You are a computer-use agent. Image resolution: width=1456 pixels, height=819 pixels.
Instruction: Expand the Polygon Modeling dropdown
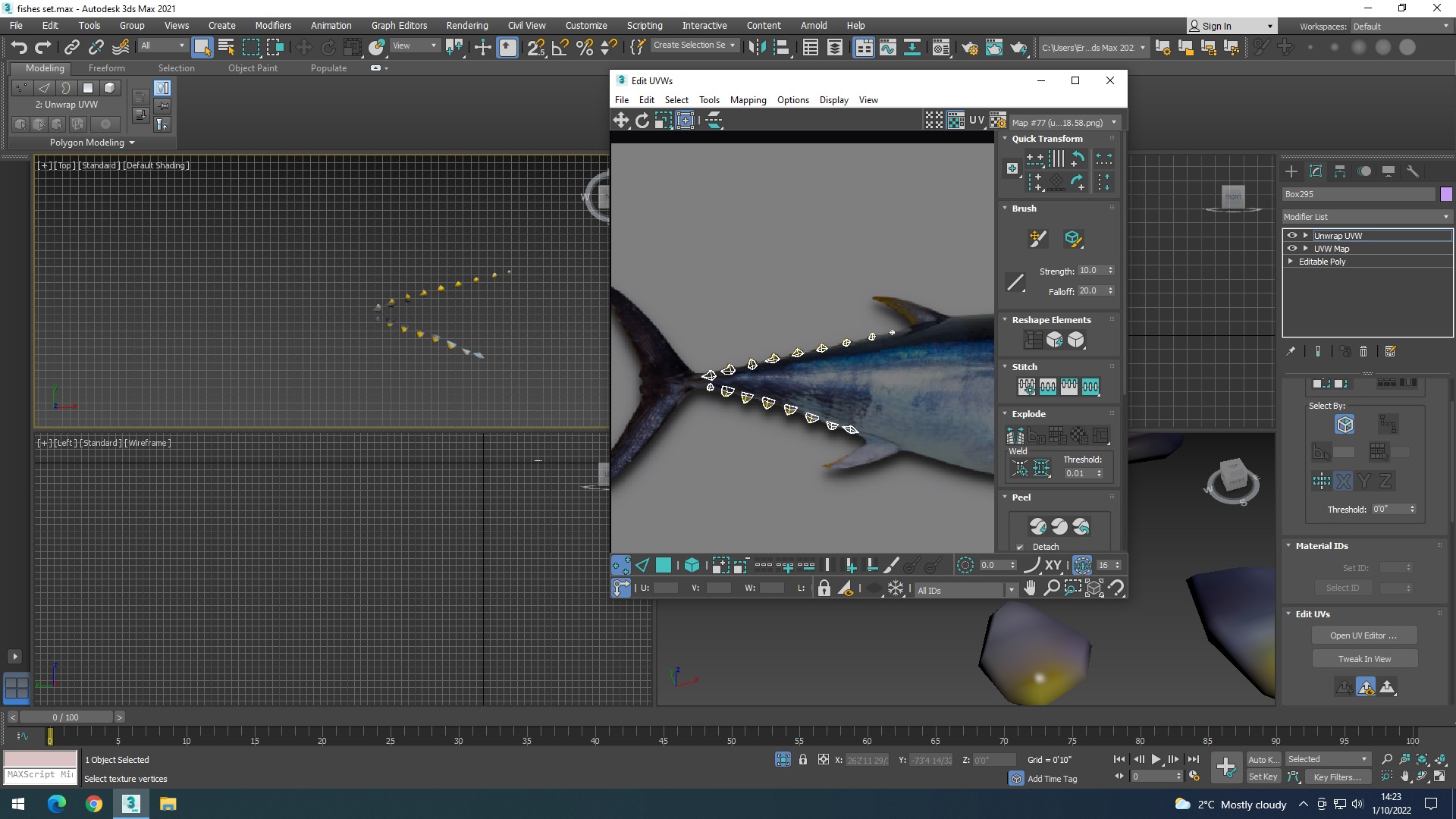pos(93,143)
